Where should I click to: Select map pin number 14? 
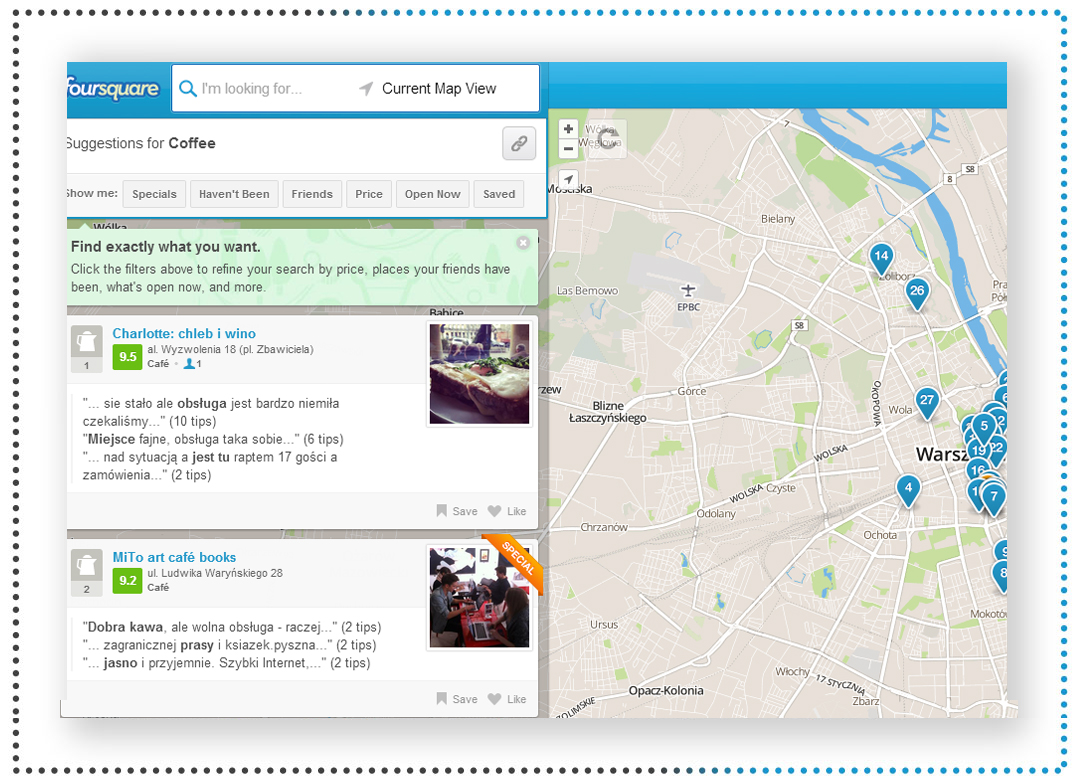coord(880,257)
